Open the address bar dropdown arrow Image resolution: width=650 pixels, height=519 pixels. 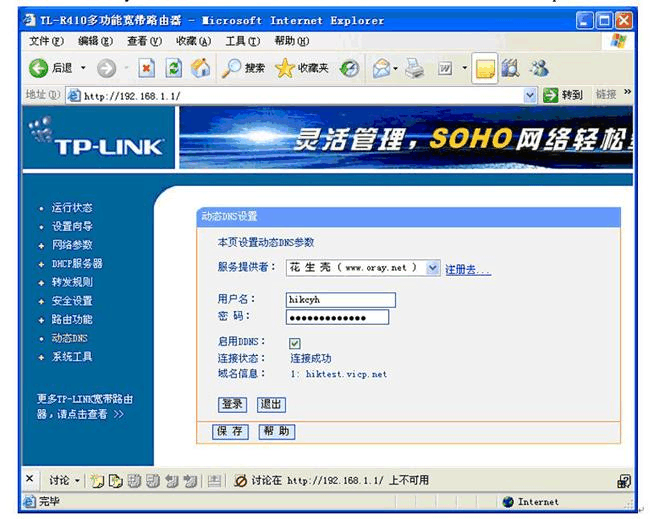pos(530,95)
